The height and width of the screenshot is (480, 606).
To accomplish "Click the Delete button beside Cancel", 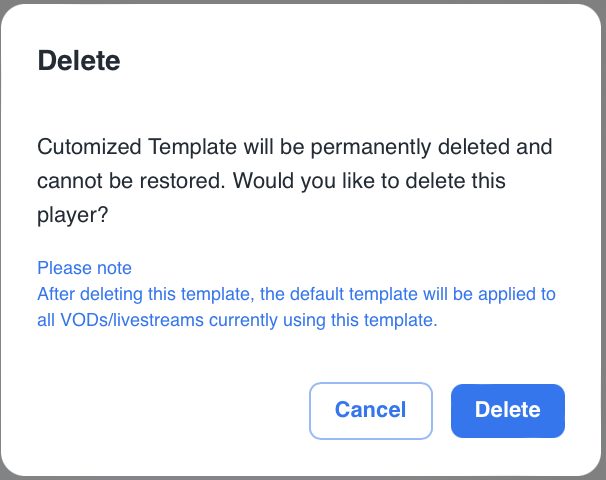I will click(507, 410).
